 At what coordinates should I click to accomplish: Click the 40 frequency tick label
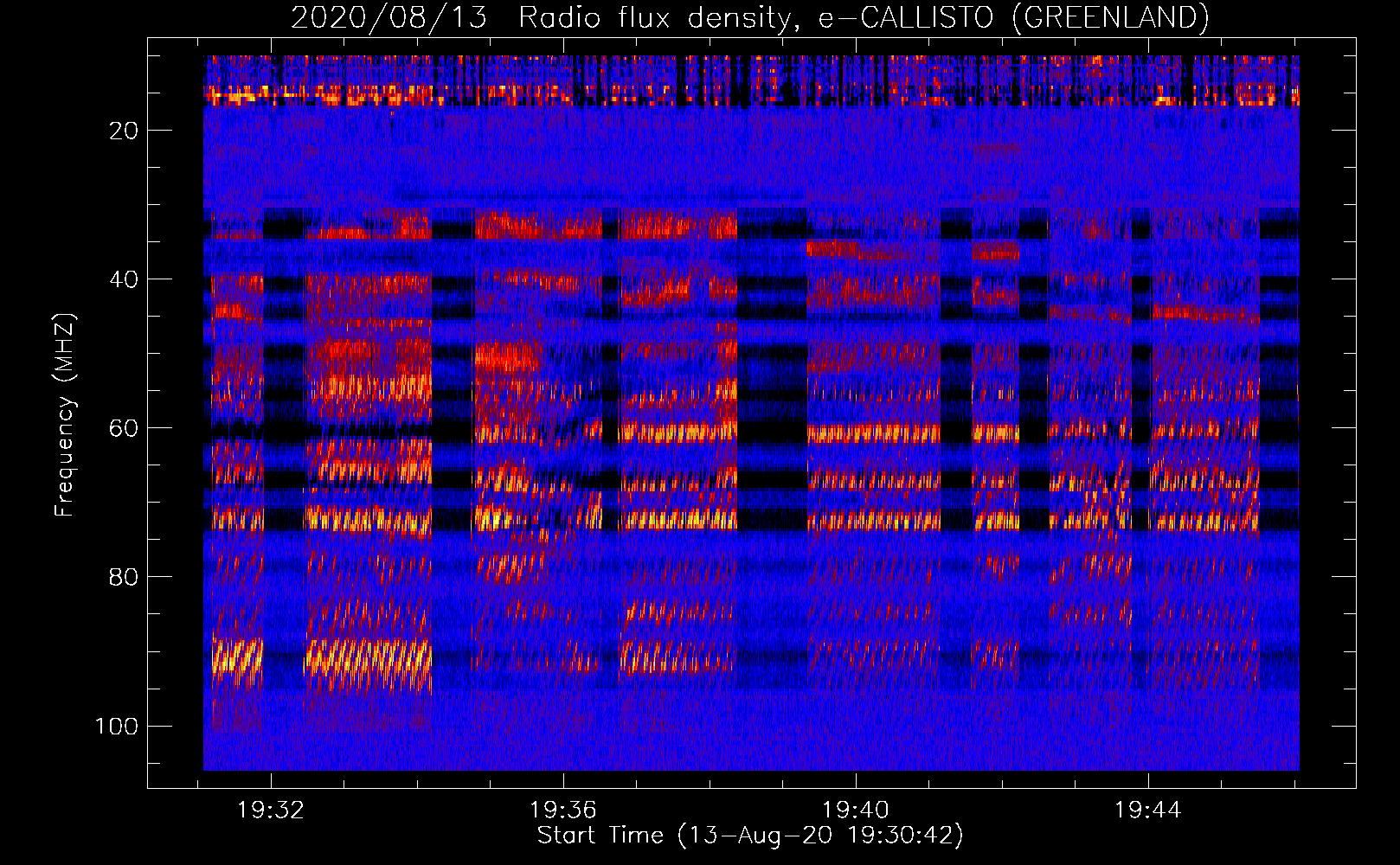pos(124,279)
